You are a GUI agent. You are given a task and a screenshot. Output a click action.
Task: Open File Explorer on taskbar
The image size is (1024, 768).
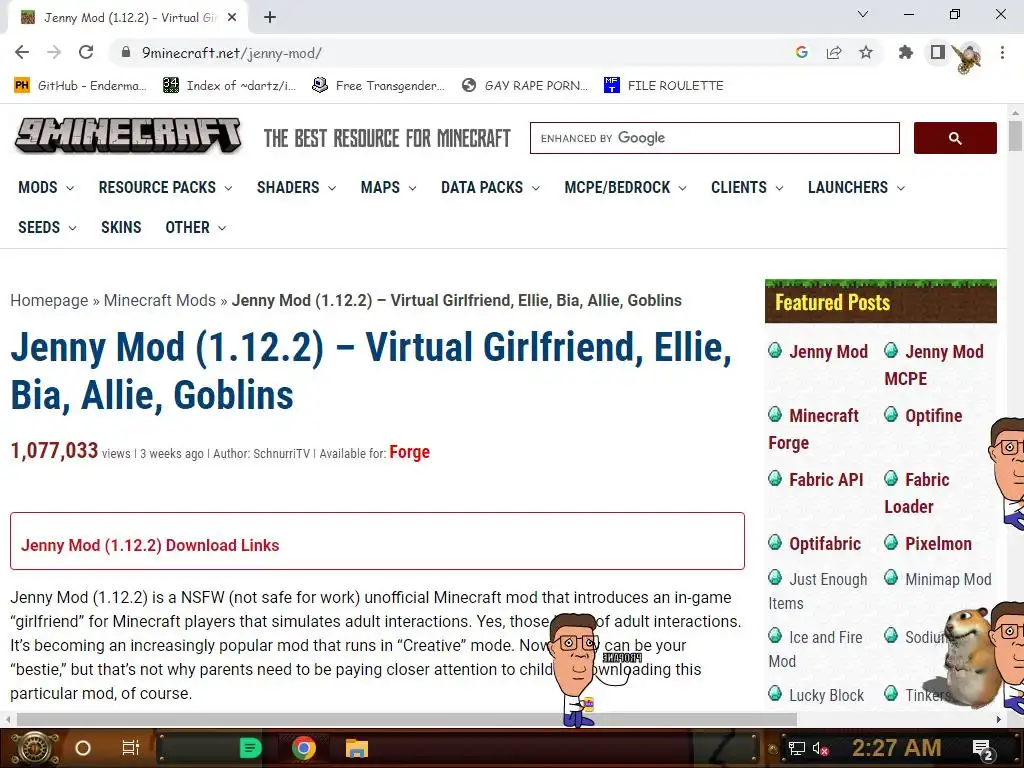click(x=357, y=748)
